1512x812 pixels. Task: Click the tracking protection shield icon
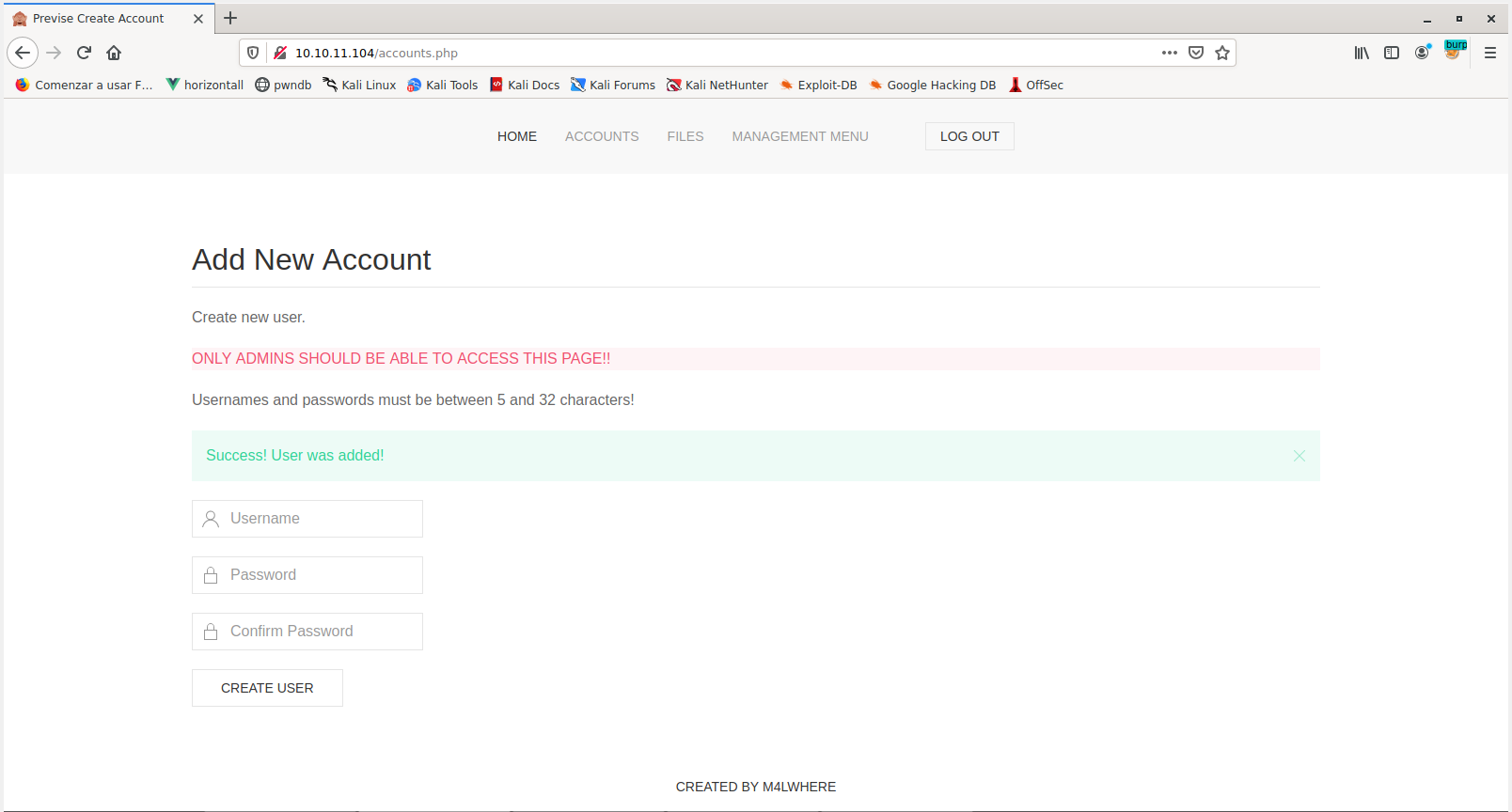253,53
